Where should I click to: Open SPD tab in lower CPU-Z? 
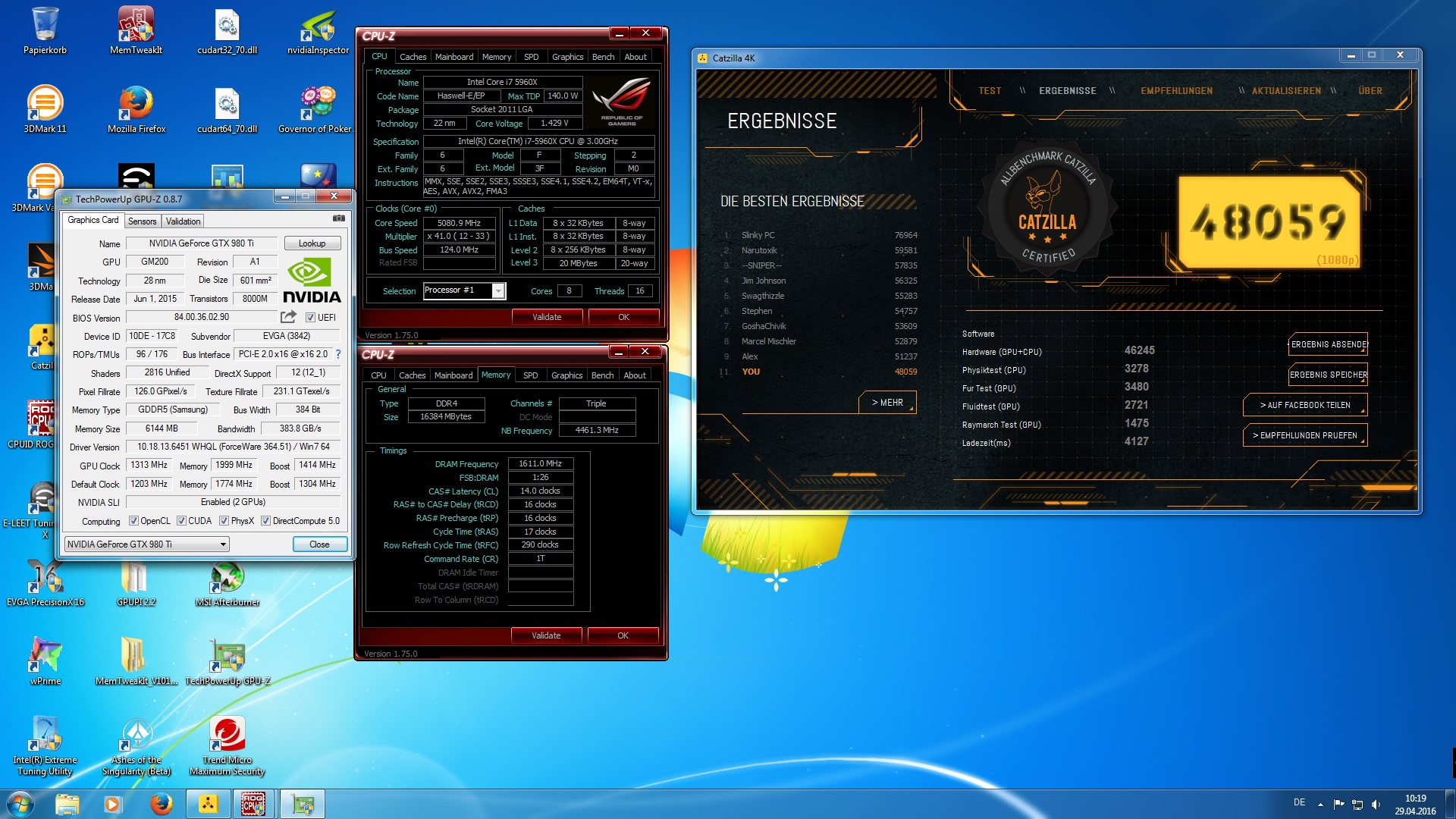[530, 375]
